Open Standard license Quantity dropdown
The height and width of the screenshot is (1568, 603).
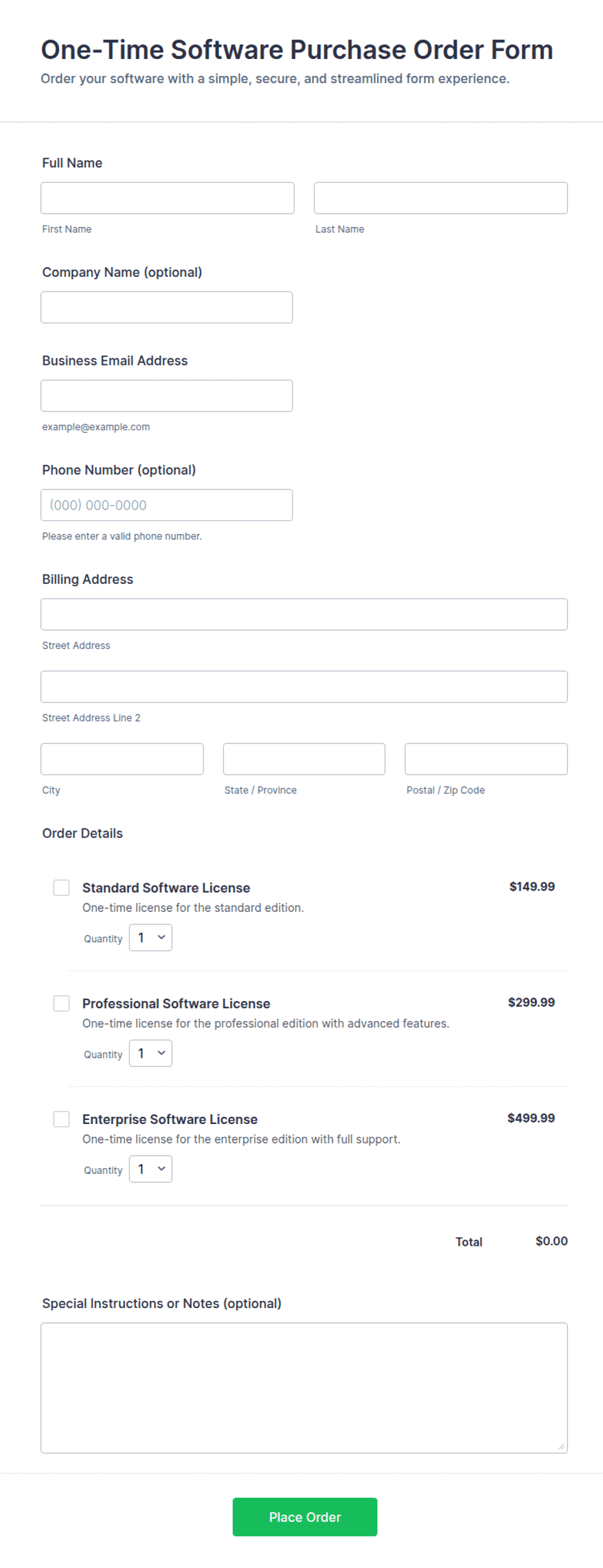tap(150, 937)
